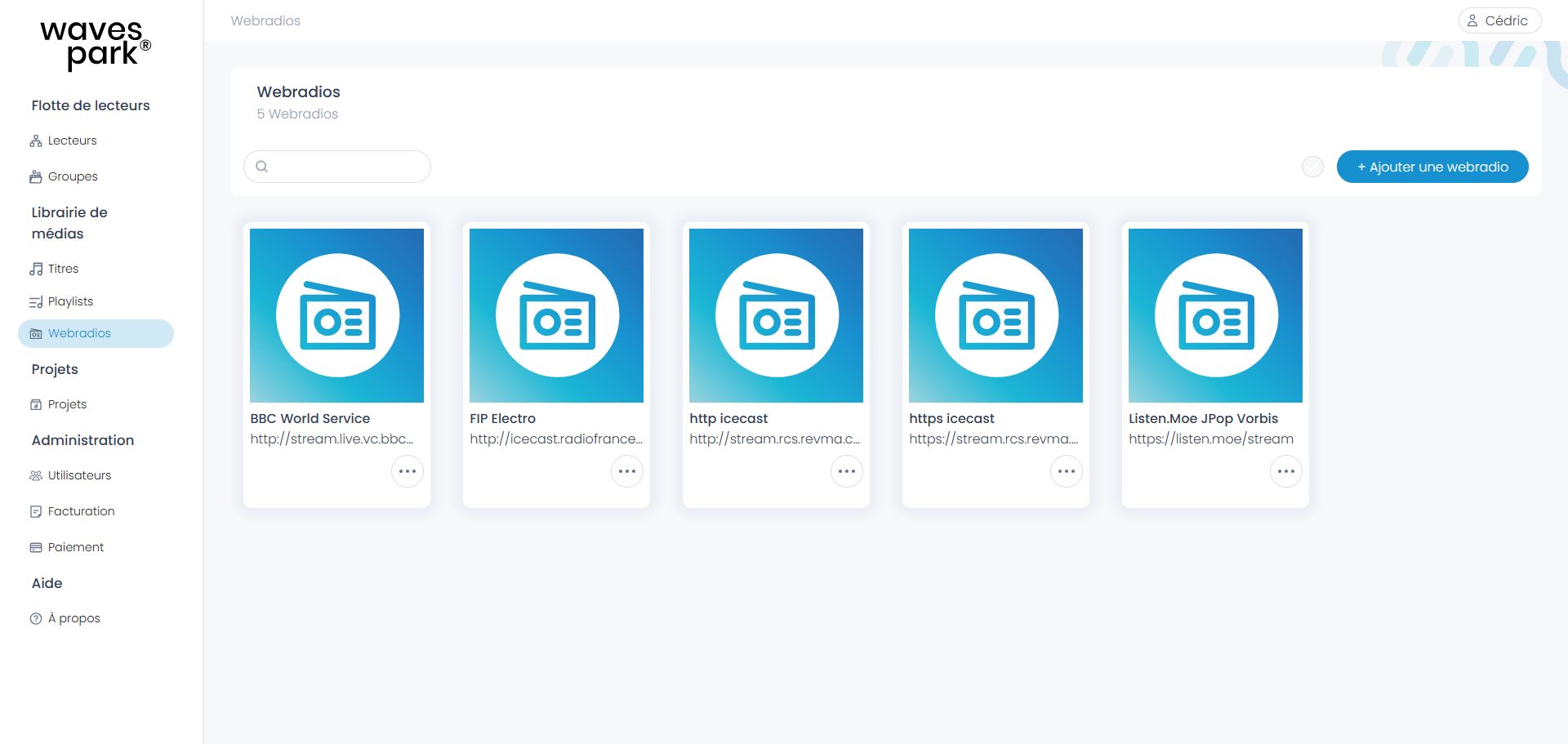Select the Listen.Moe JPop Vorbis thumbnail
1568x744 pixels.
1215,315
